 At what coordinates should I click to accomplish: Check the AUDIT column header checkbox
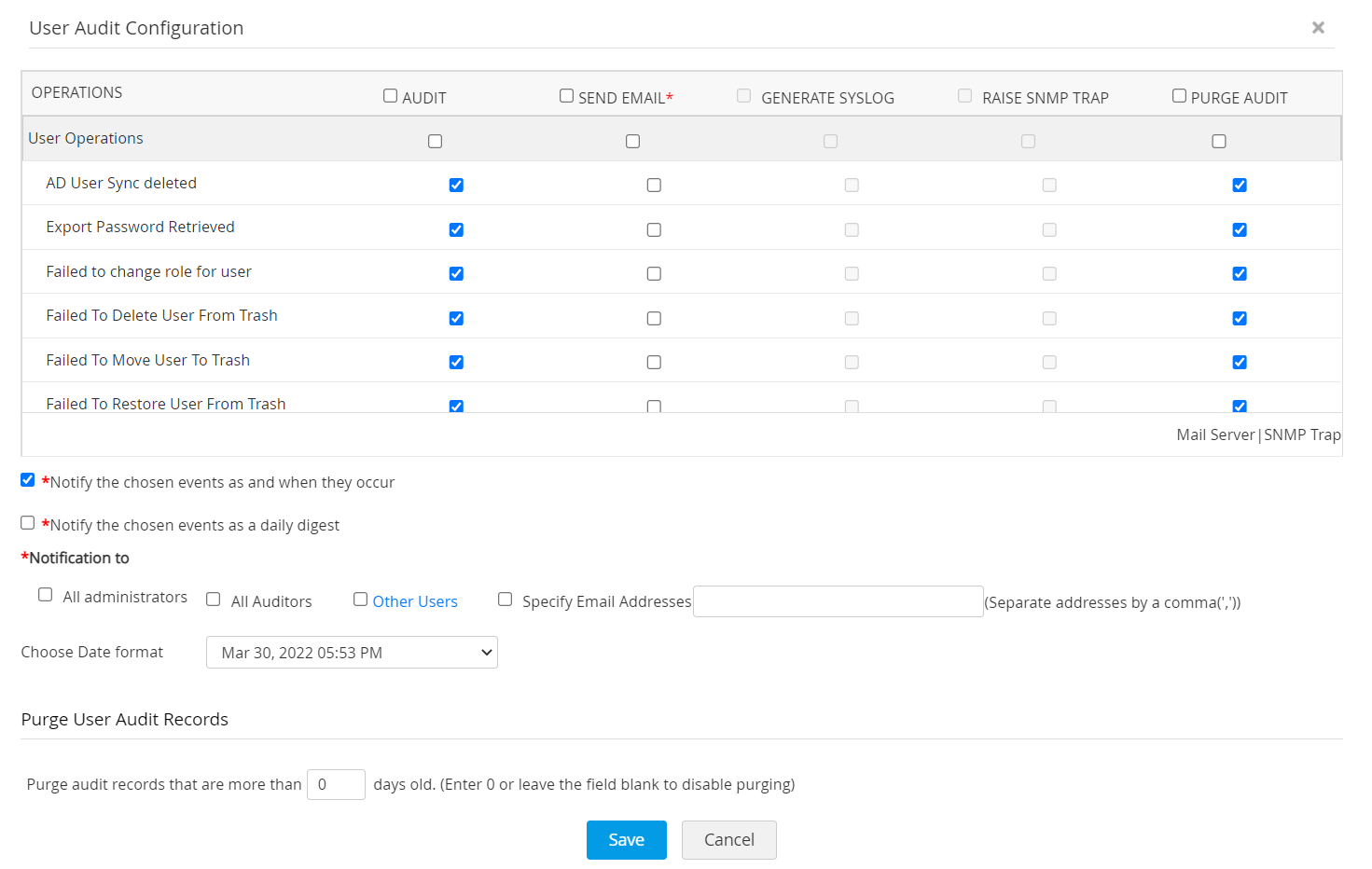[391, 96]
